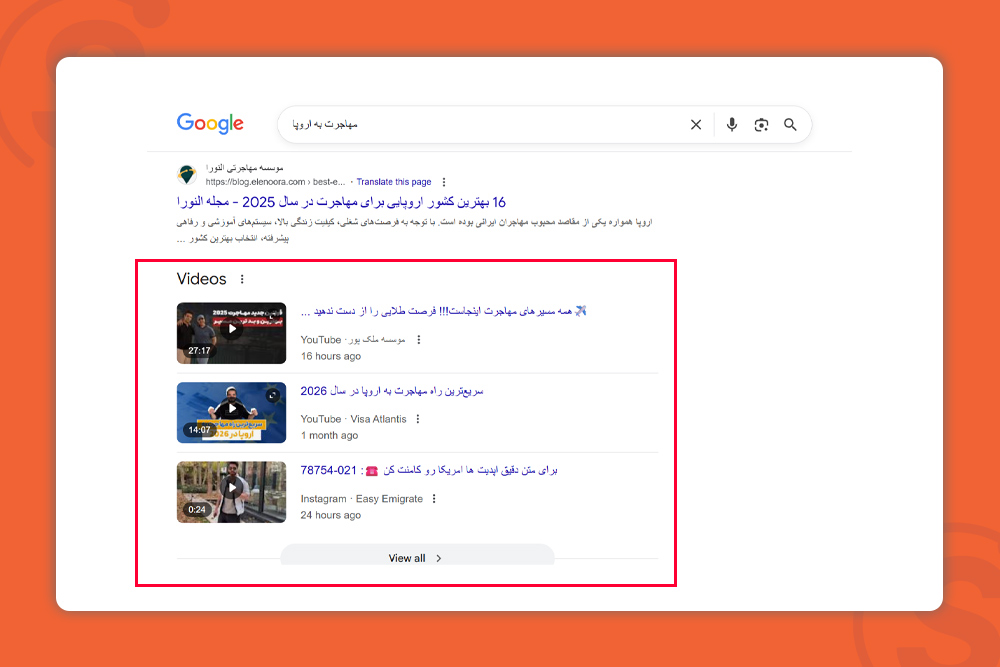Play the 14:07 Visa Atlantis video thumbnail
The image size is (1000, 667).
tap(231, 412)
